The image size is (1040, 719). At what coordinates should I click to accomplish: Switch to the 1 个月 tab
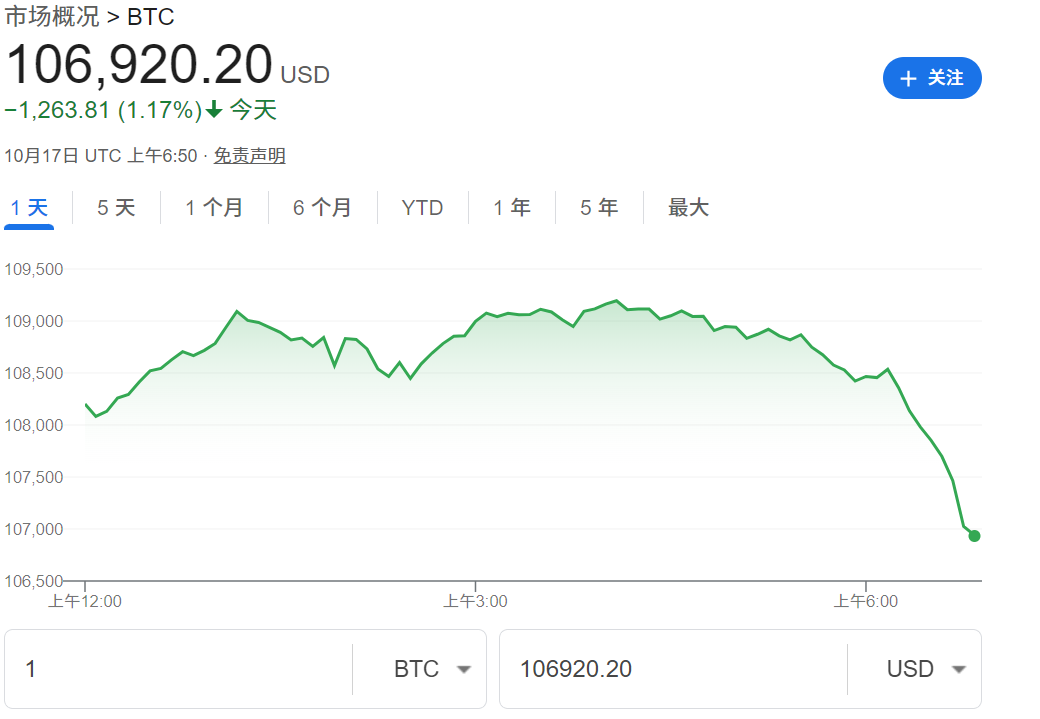point(214,208)
